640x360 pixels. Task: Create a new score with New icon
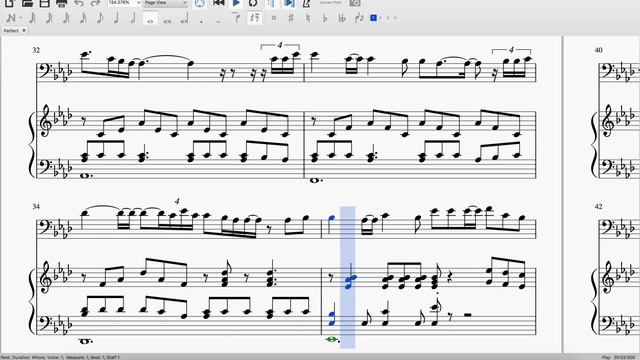[9, 3]
